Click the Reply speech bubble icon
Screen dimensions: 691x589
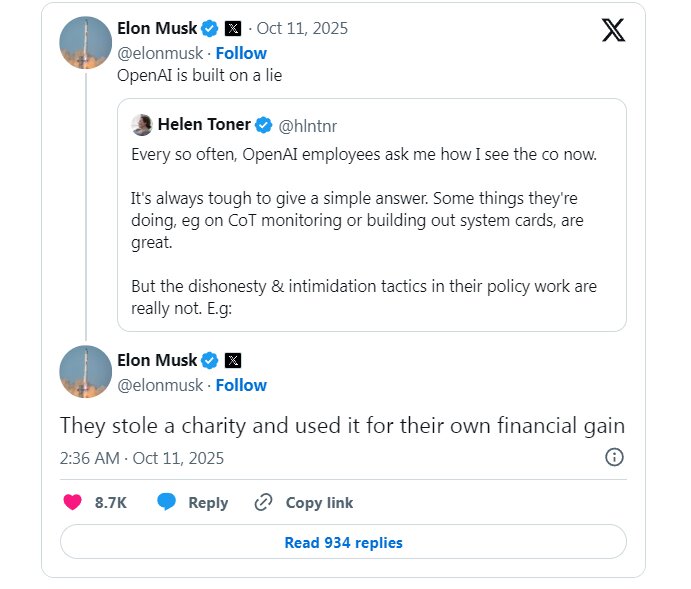coord(167,502)
